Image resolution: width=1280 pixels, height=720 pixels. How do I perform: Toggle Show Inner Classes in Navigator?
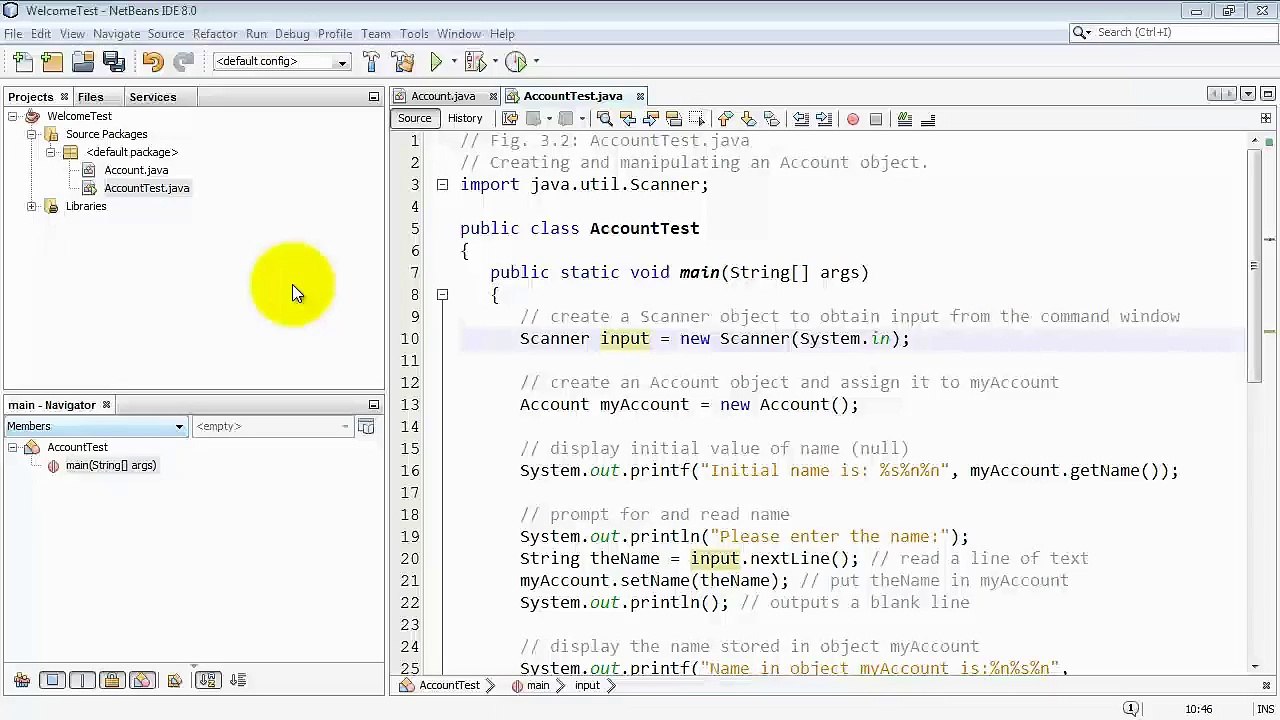142,680
